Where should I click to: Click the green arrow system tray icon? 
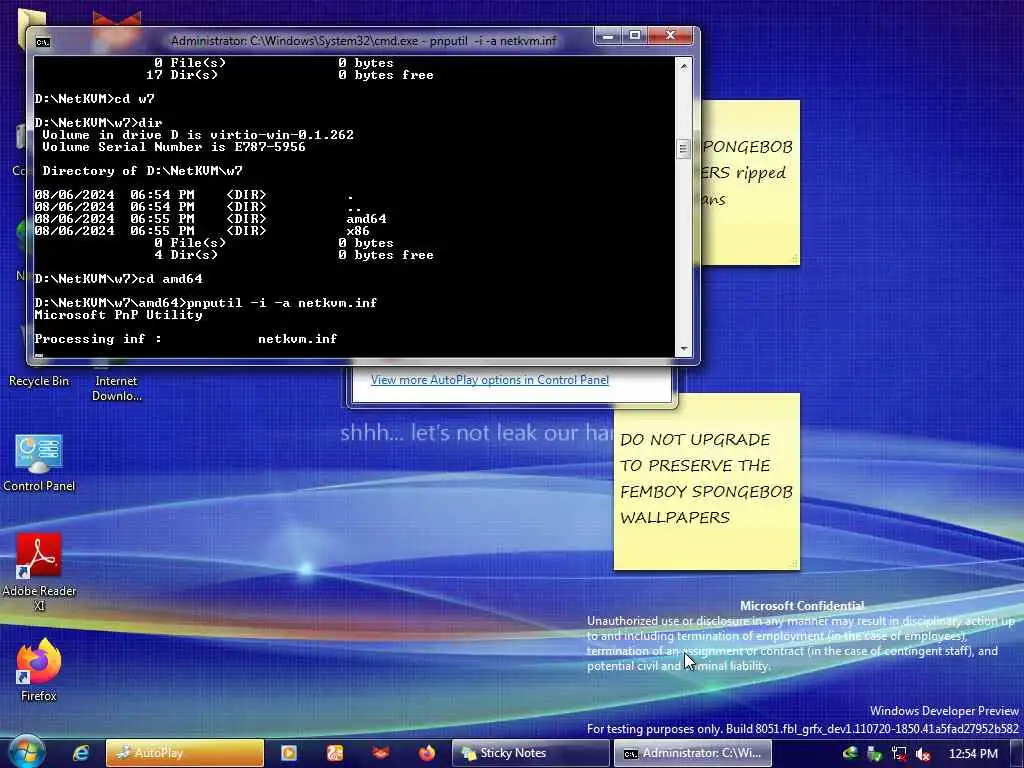[x=850, y=754]
